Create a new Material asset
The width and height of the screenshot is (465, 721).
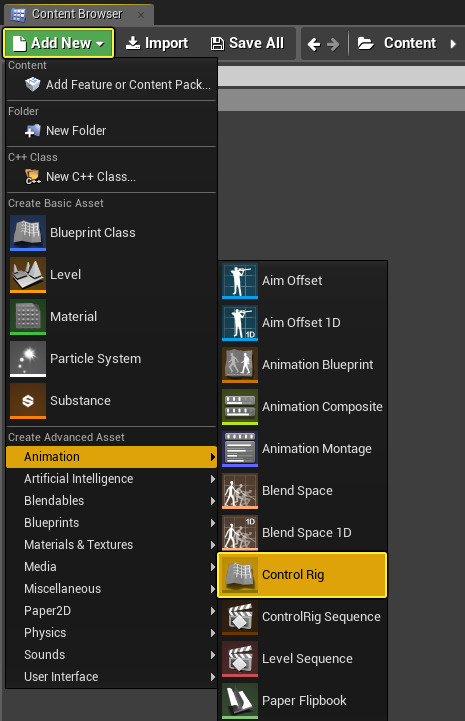[111, 317]
